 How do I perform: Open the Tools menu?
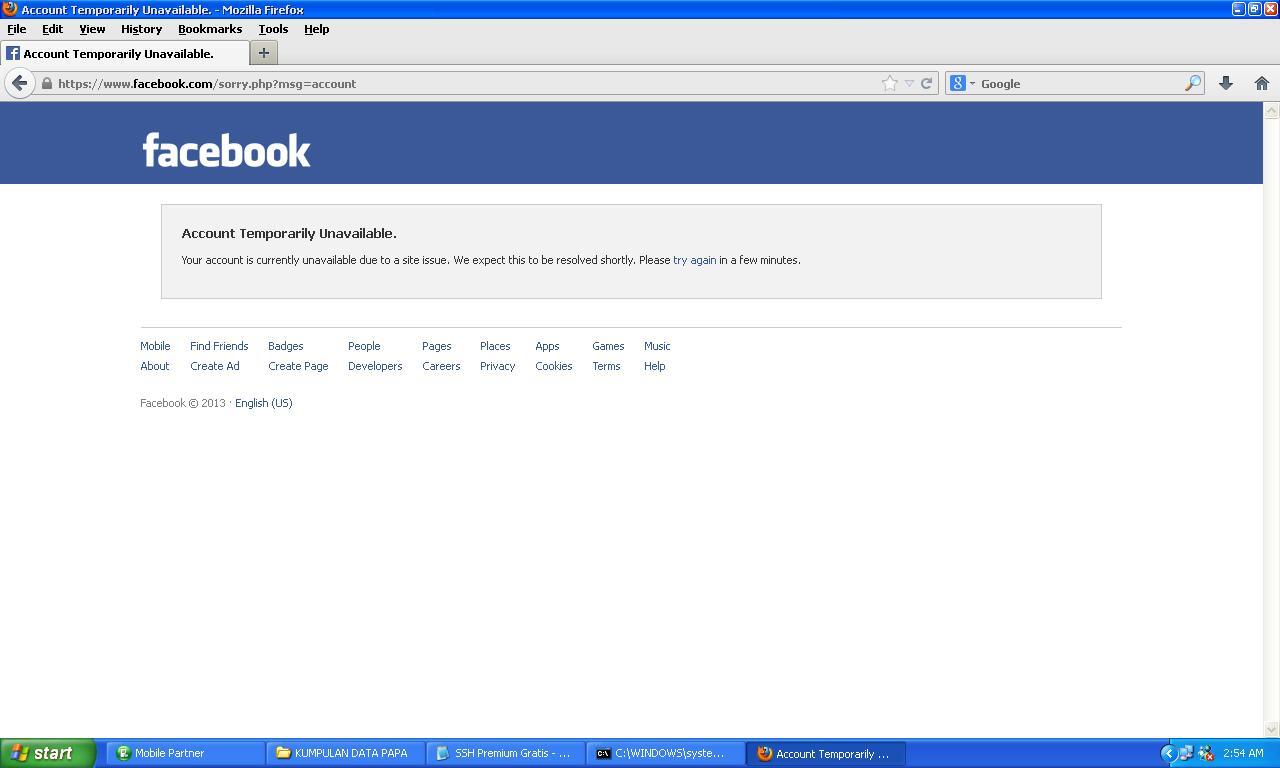[273, 29]
